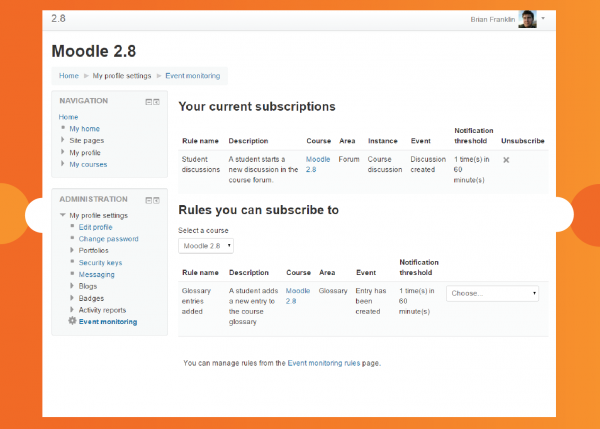Open the Event monitoring rules page link
This screenshot has width=600, height=429.
click(x=324, y=363)
